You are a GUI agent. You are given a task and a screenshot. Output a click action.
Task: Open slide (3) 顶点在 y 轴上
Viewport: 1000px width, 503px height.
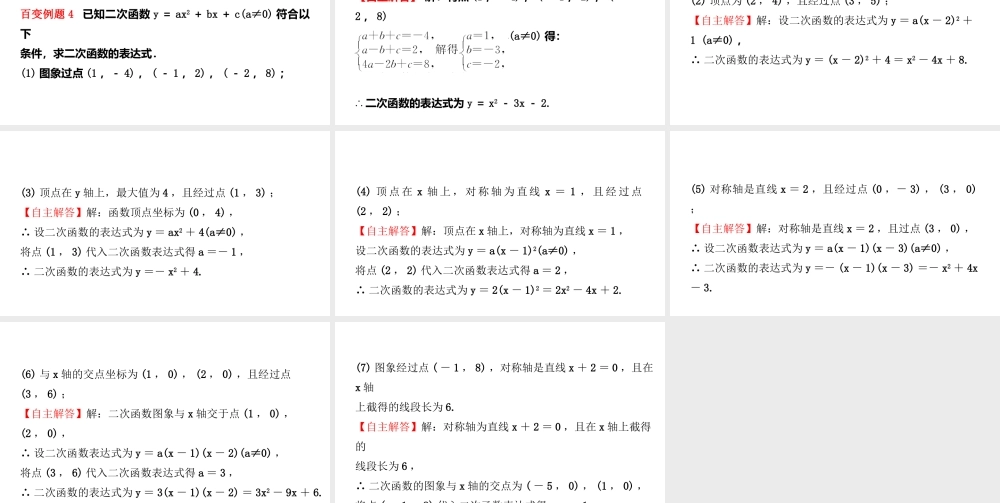point(165,223)
